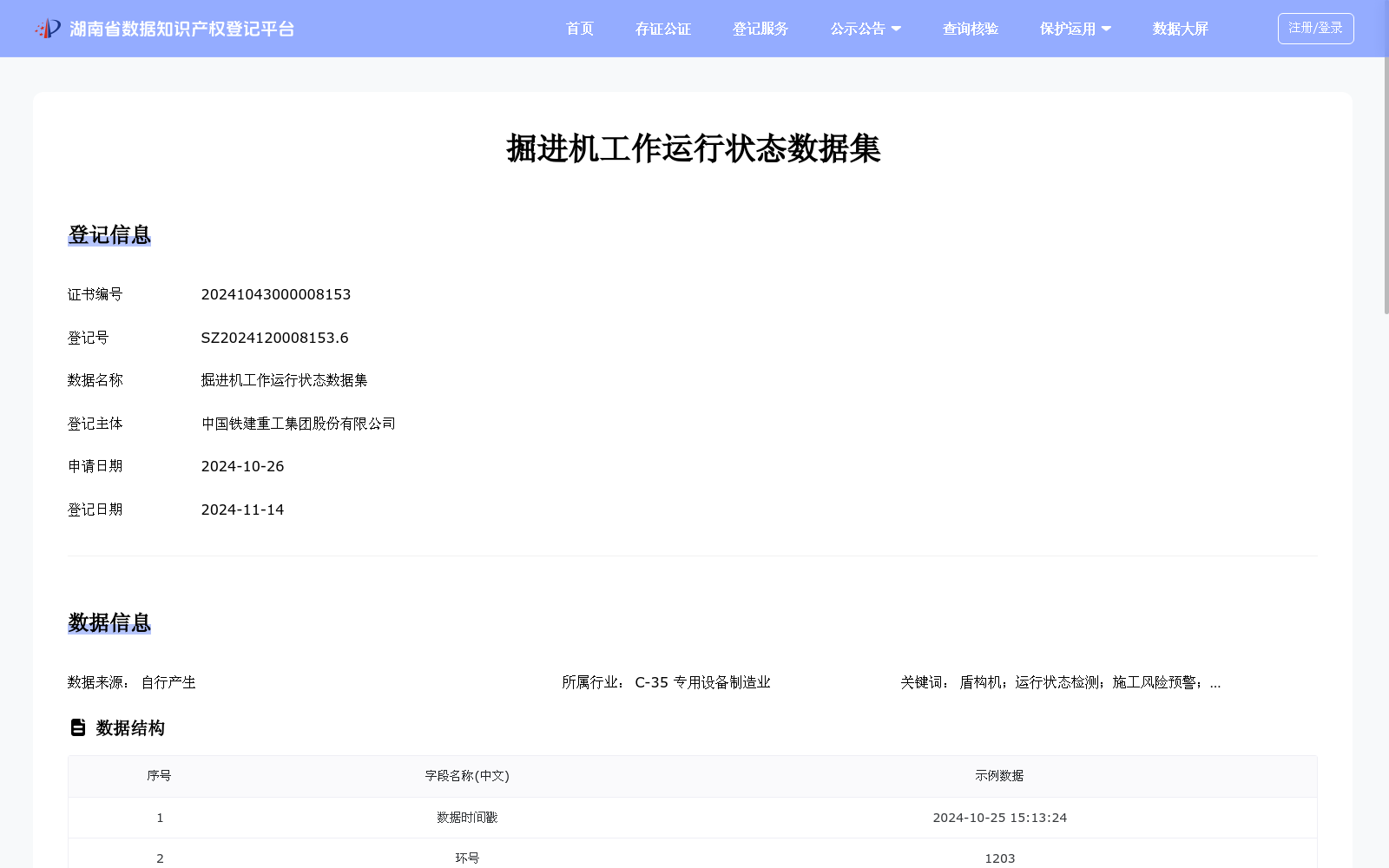Click the 注册/登录 button
The height and width of the screenshot is (868, 1389).
click(x=1315, y=29)
